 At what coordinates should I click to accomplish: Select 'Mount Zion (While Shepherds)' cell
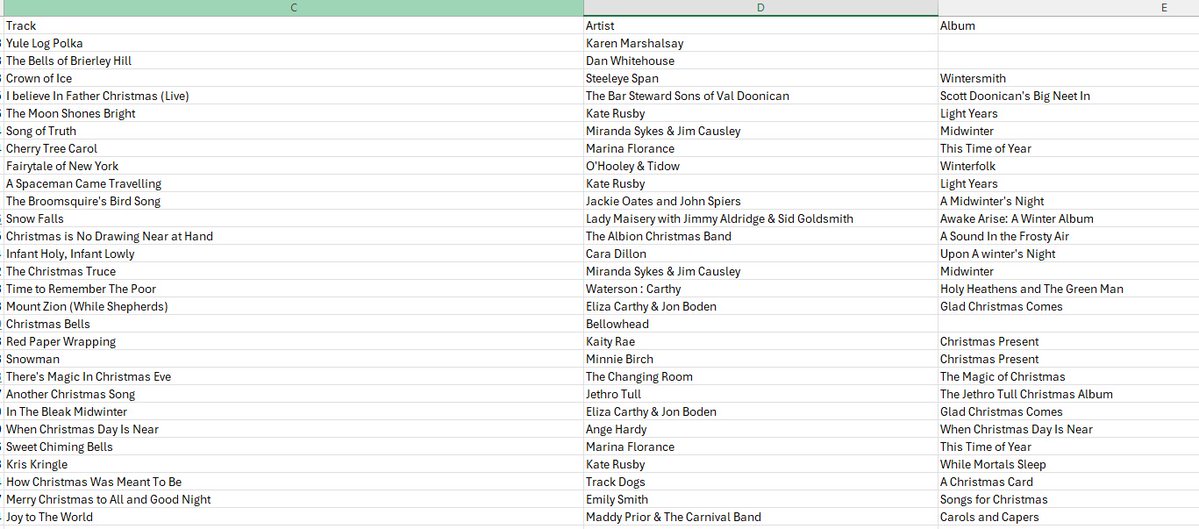pyautogui.click(x=294, y=307)
